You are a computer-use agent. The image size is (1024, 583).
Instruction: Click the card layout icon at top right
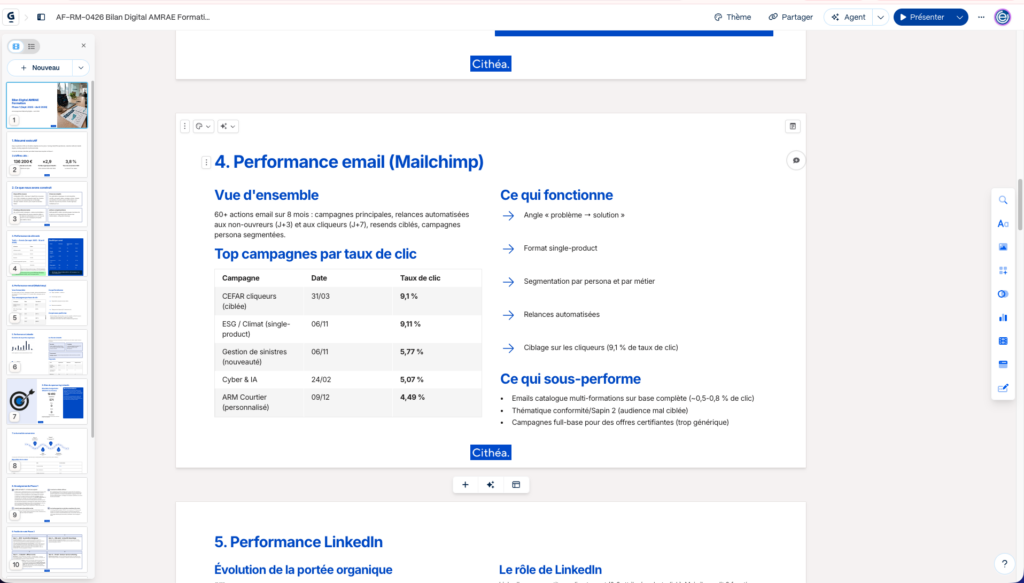pyautogui.click(x=793, y=126)
